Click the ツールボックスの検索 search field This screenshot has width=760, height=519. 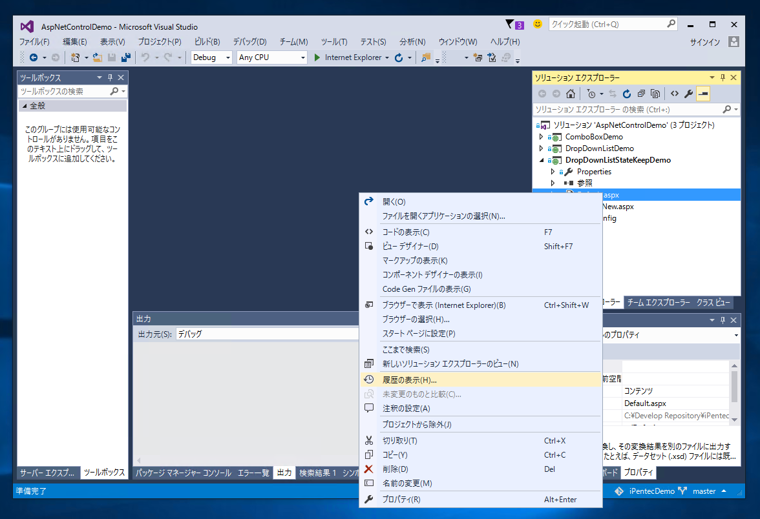pyautogui.click(x=72, y=91)
